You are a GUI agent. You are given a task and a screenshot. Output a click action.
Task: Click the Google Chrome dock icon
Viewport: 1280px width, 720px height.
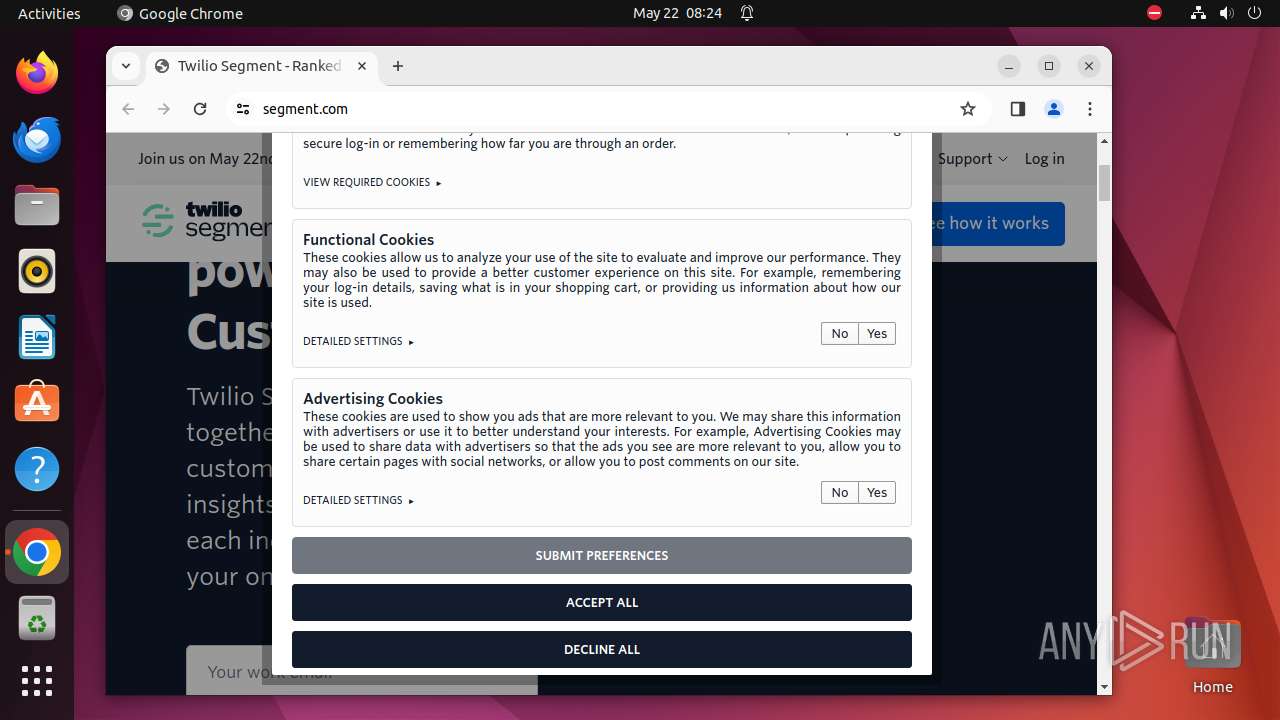[37, 552]
